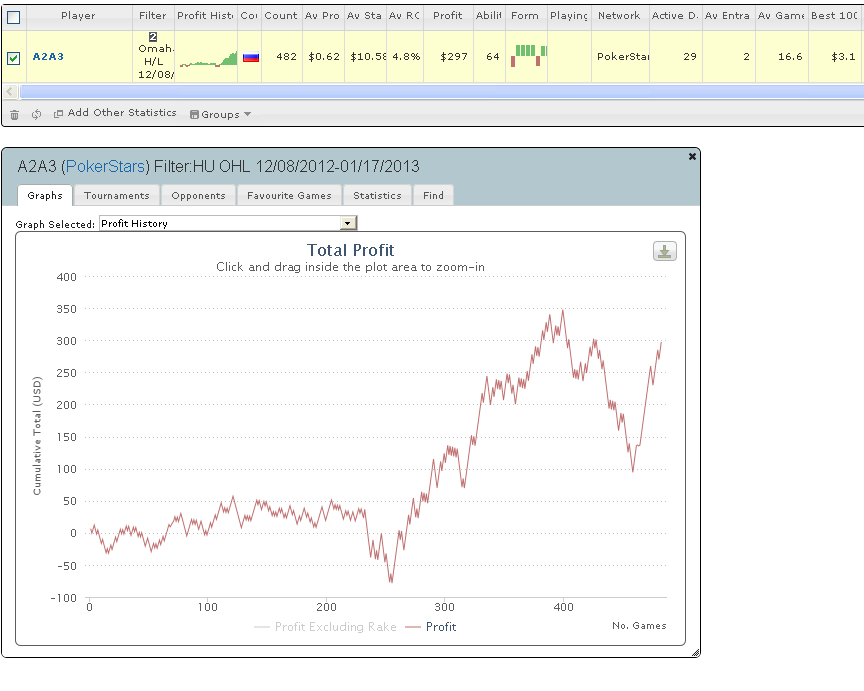
Task: Click Add Other Statistics button
Action: (115, 113)
